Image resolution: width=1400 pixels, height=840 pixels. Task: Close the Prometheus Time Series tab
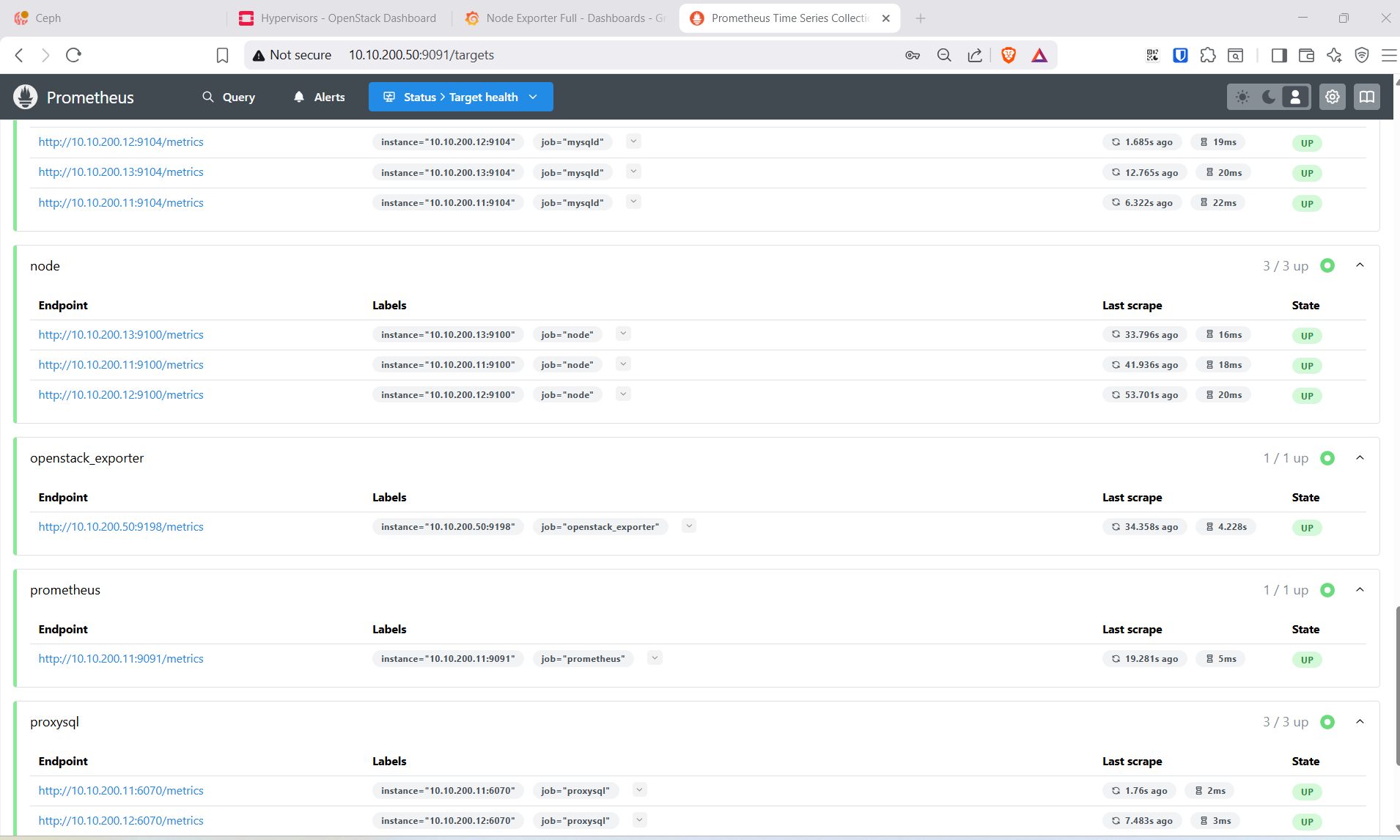click(x=886, y=18)
